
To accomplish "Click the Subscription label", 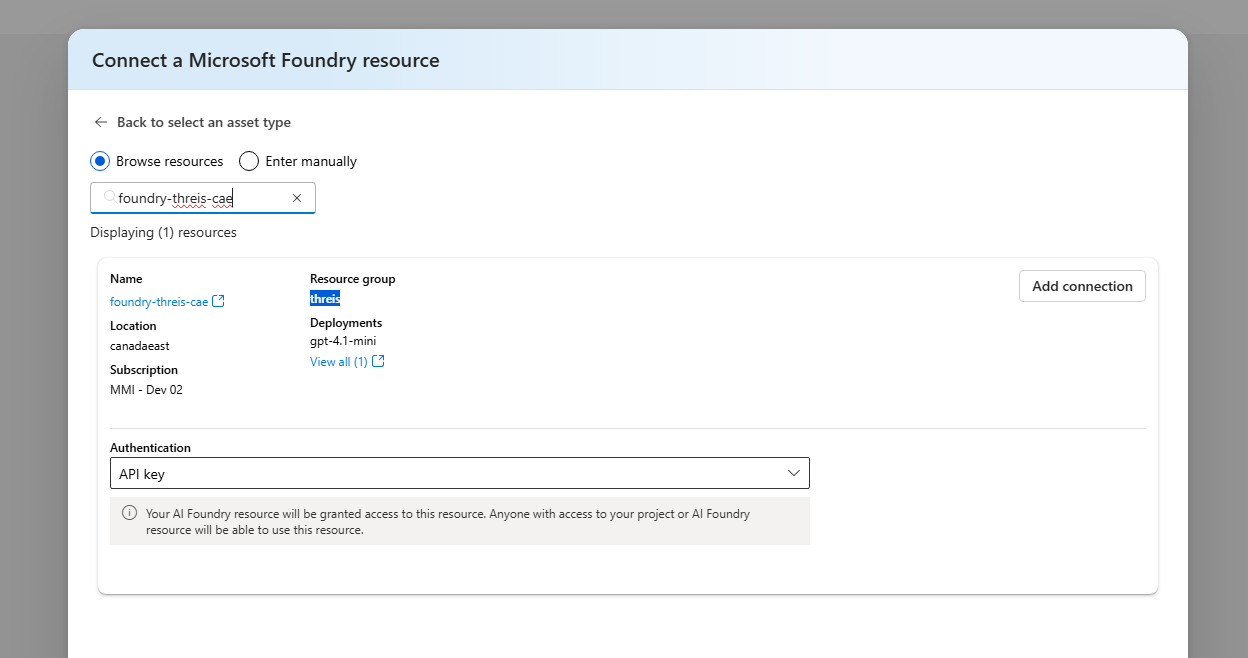I will click(144, 370).
